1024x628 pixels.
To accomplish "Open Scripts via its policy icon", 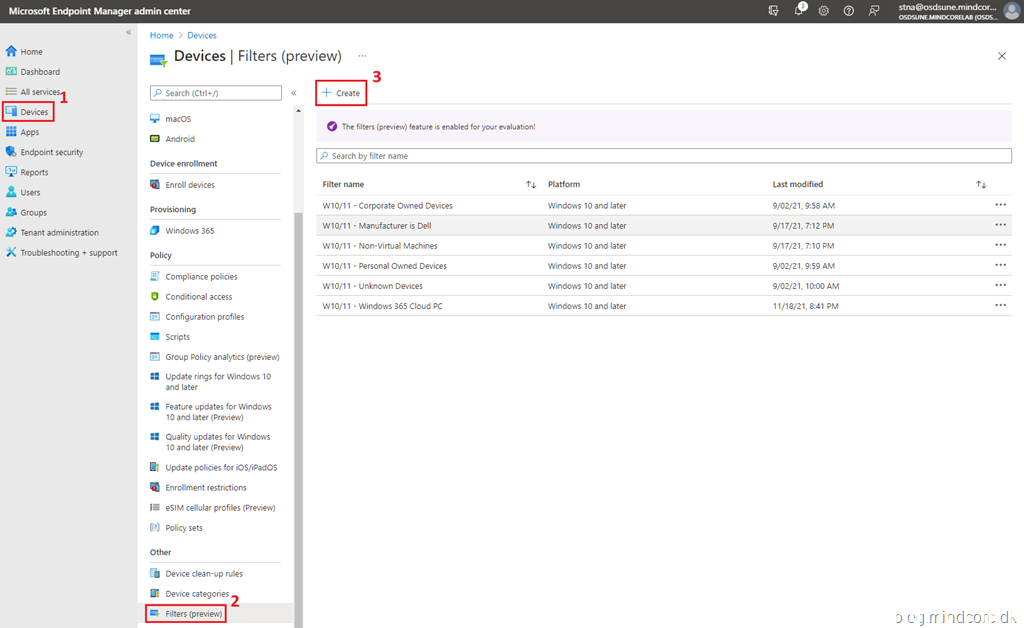I will coord(156,336).
